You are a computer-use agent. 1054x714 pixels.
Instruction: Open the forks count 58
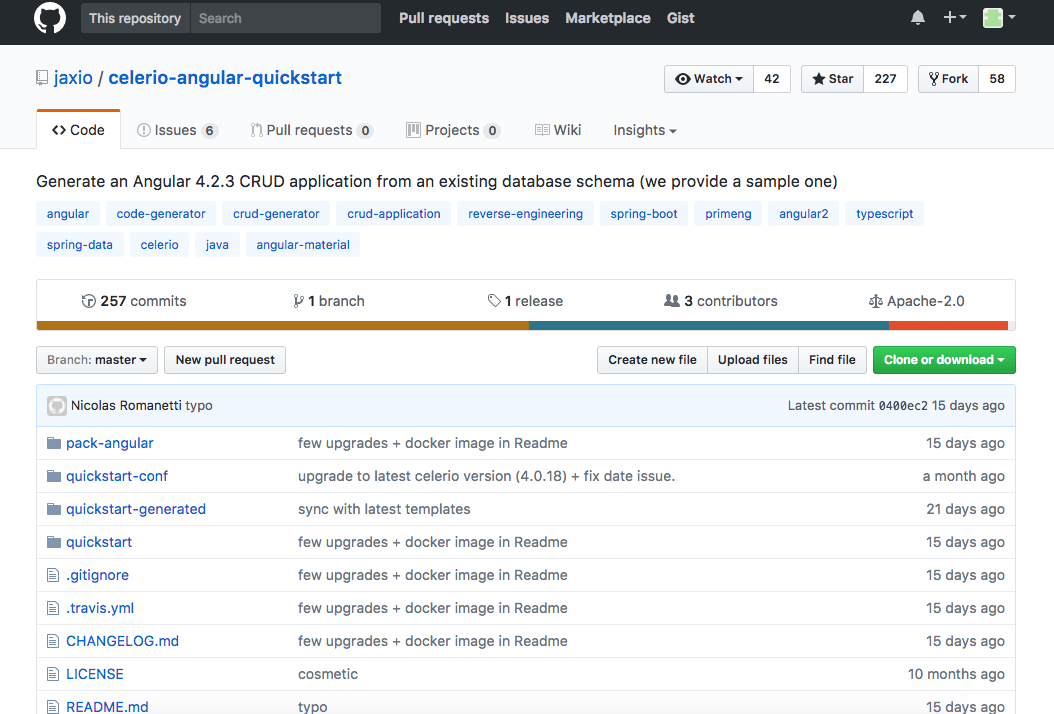click(x=997, y=79)
